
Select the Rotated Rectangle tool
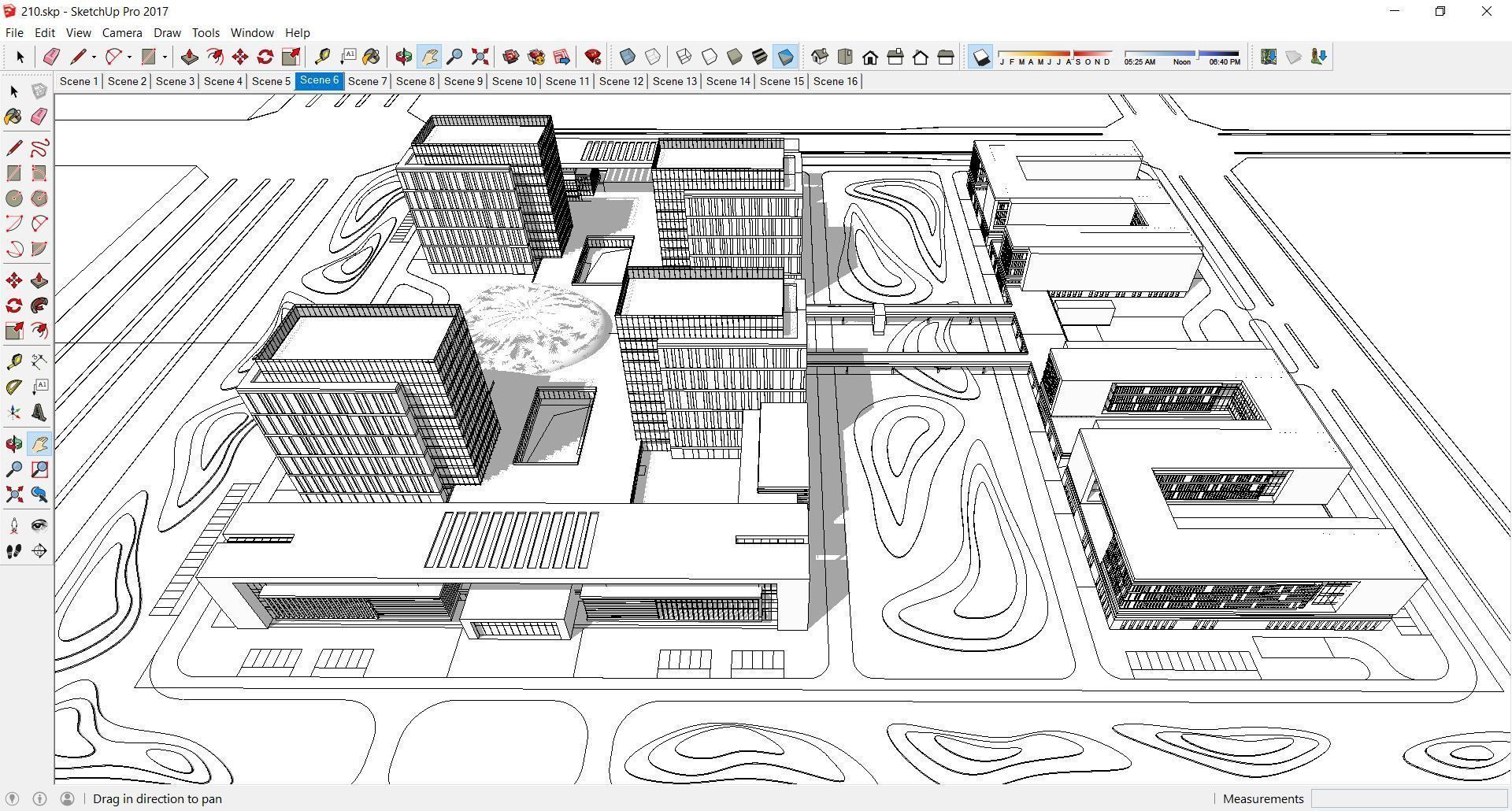click(x=39, y=173)
